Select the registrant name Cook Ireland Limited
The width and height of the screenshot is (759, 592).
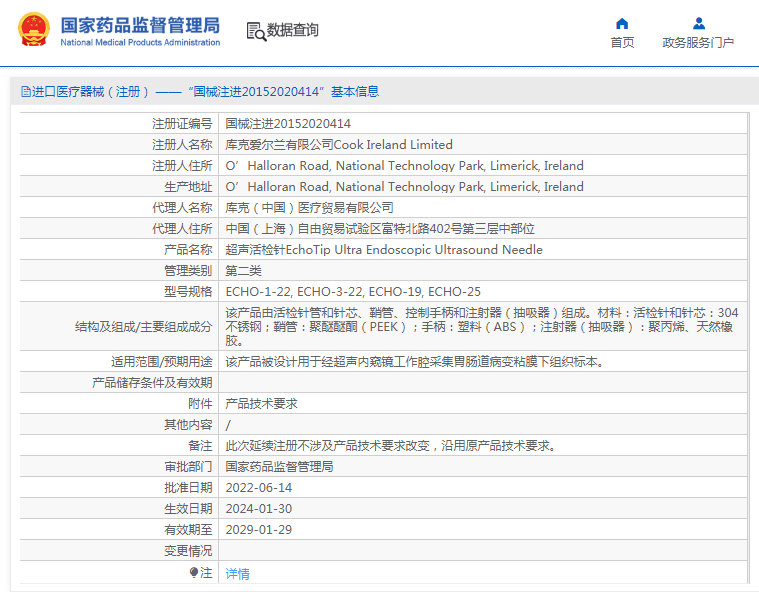click(x=339, y=145)
